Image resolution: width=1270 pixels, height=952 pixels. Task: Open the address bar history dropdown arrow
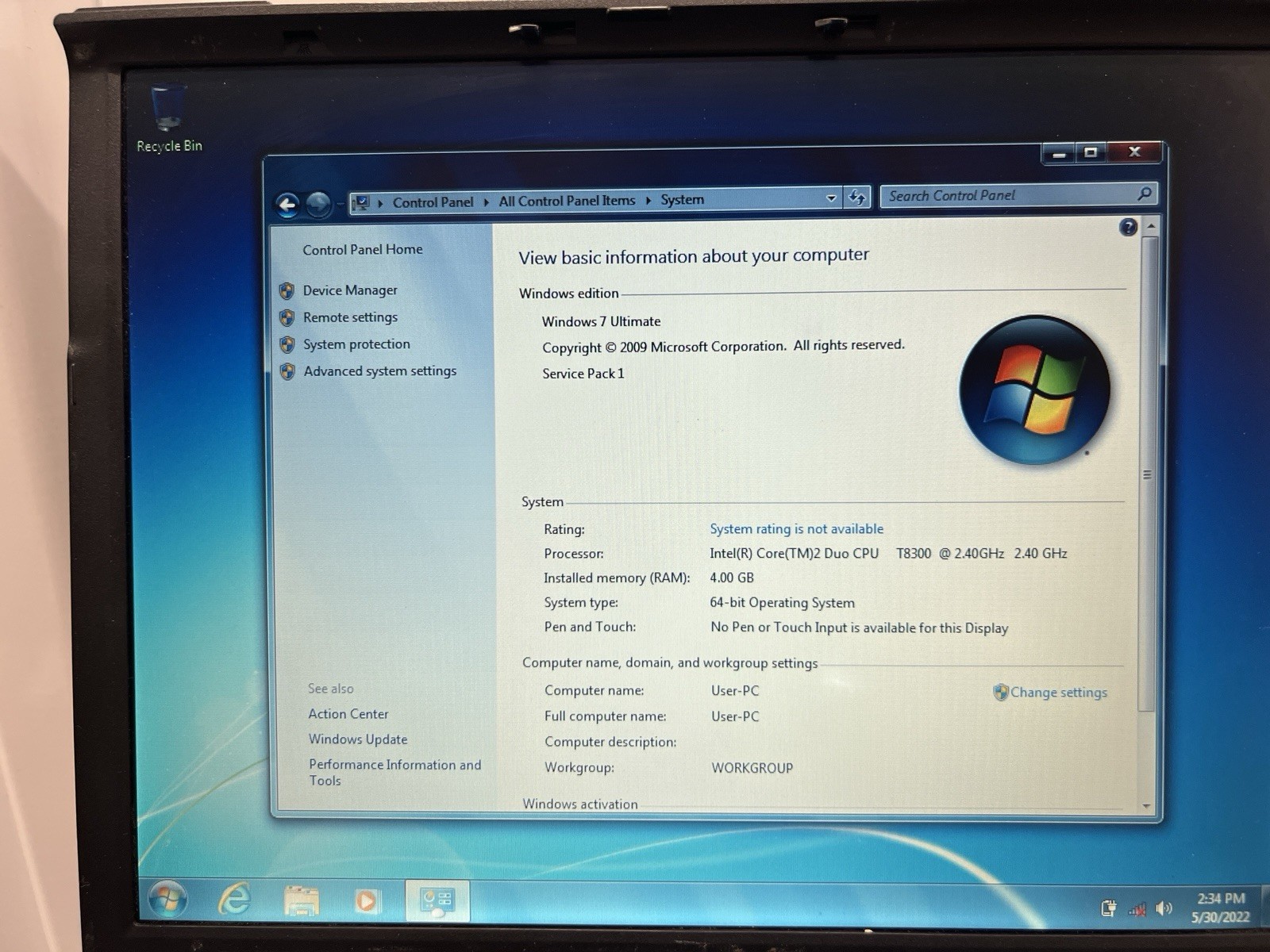(831, 198)
